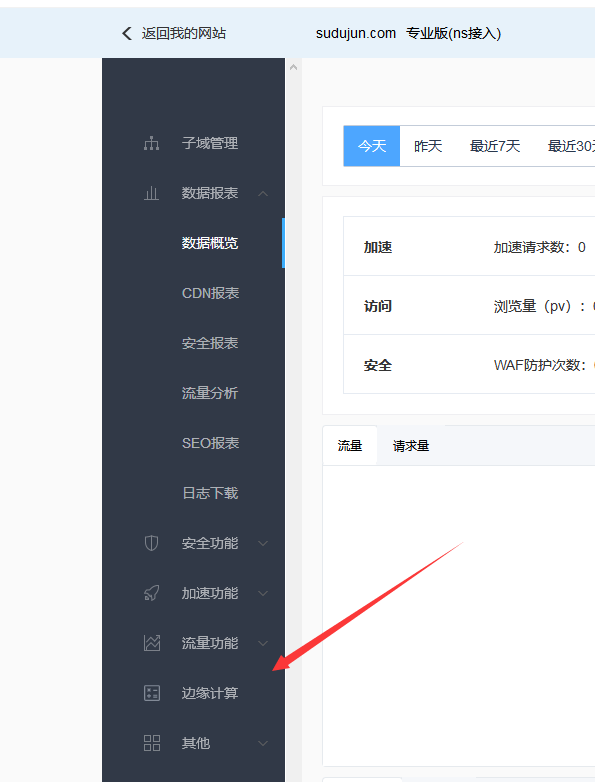Click the back arrow next to 返回我的网站
The height and width of the screenshot is (782, 595).
[127, 33]
